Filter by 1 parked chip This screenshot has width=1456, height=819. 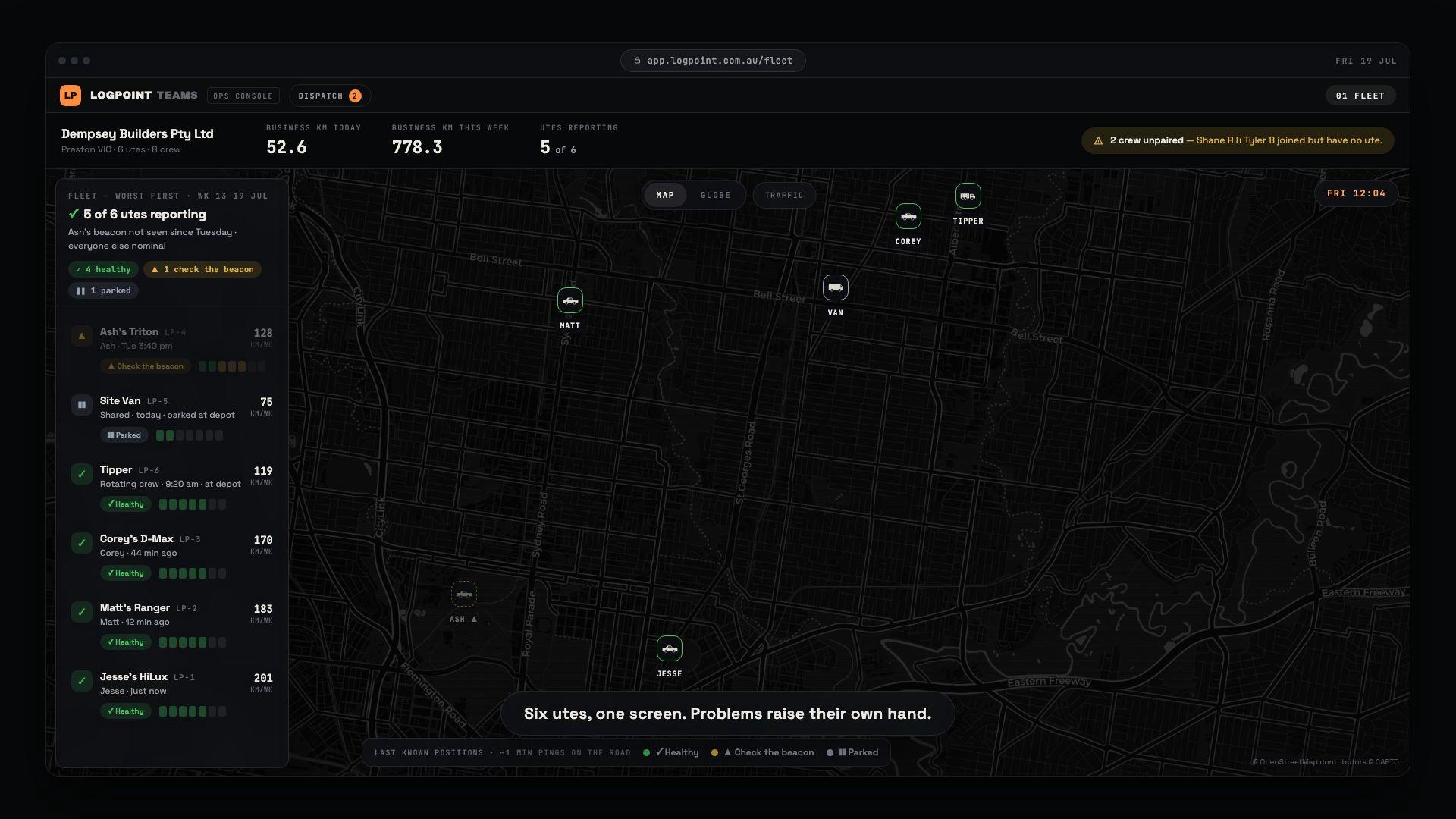(103, 290)
